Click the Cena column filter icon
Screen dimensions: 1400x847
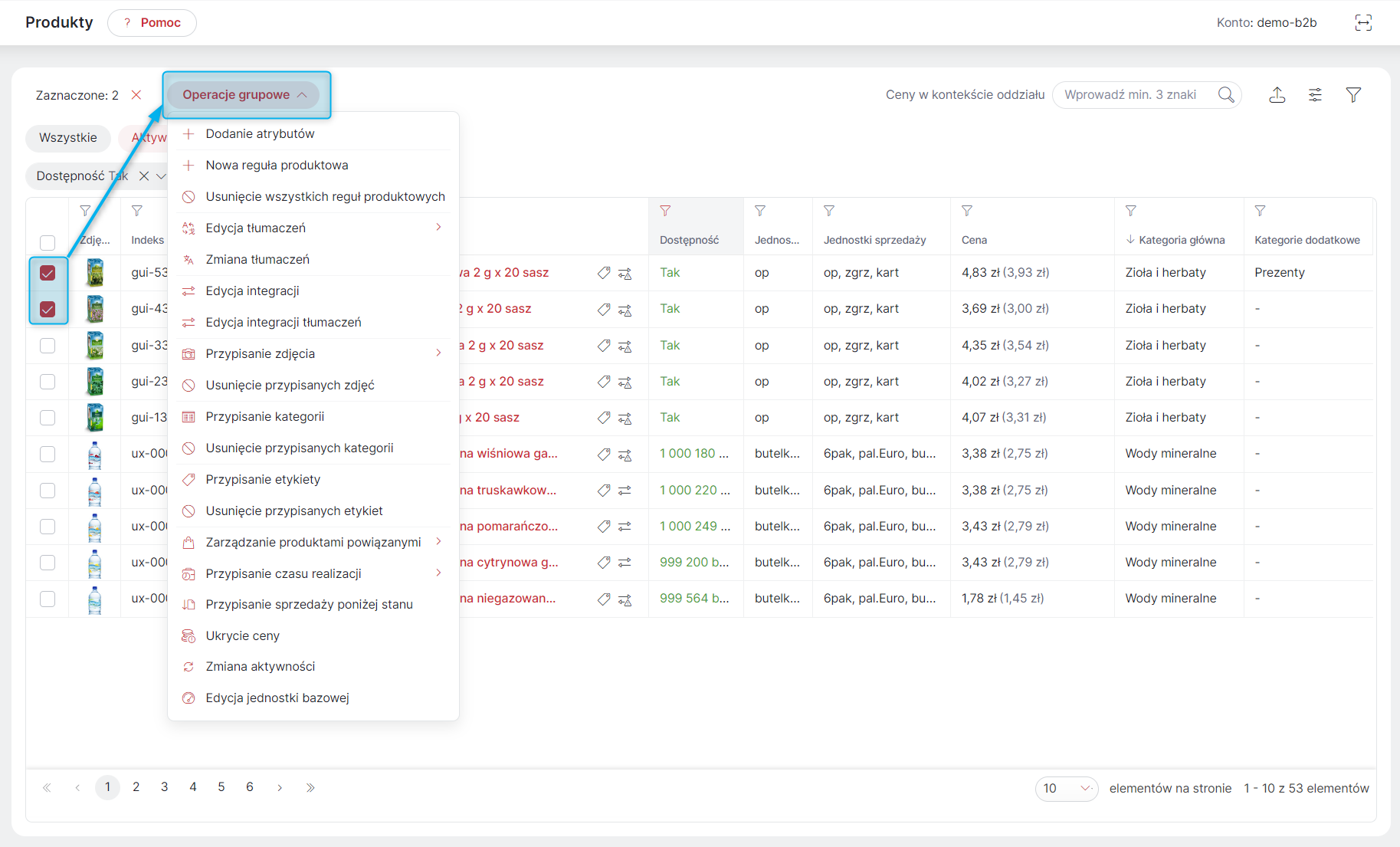pos(967,211)
